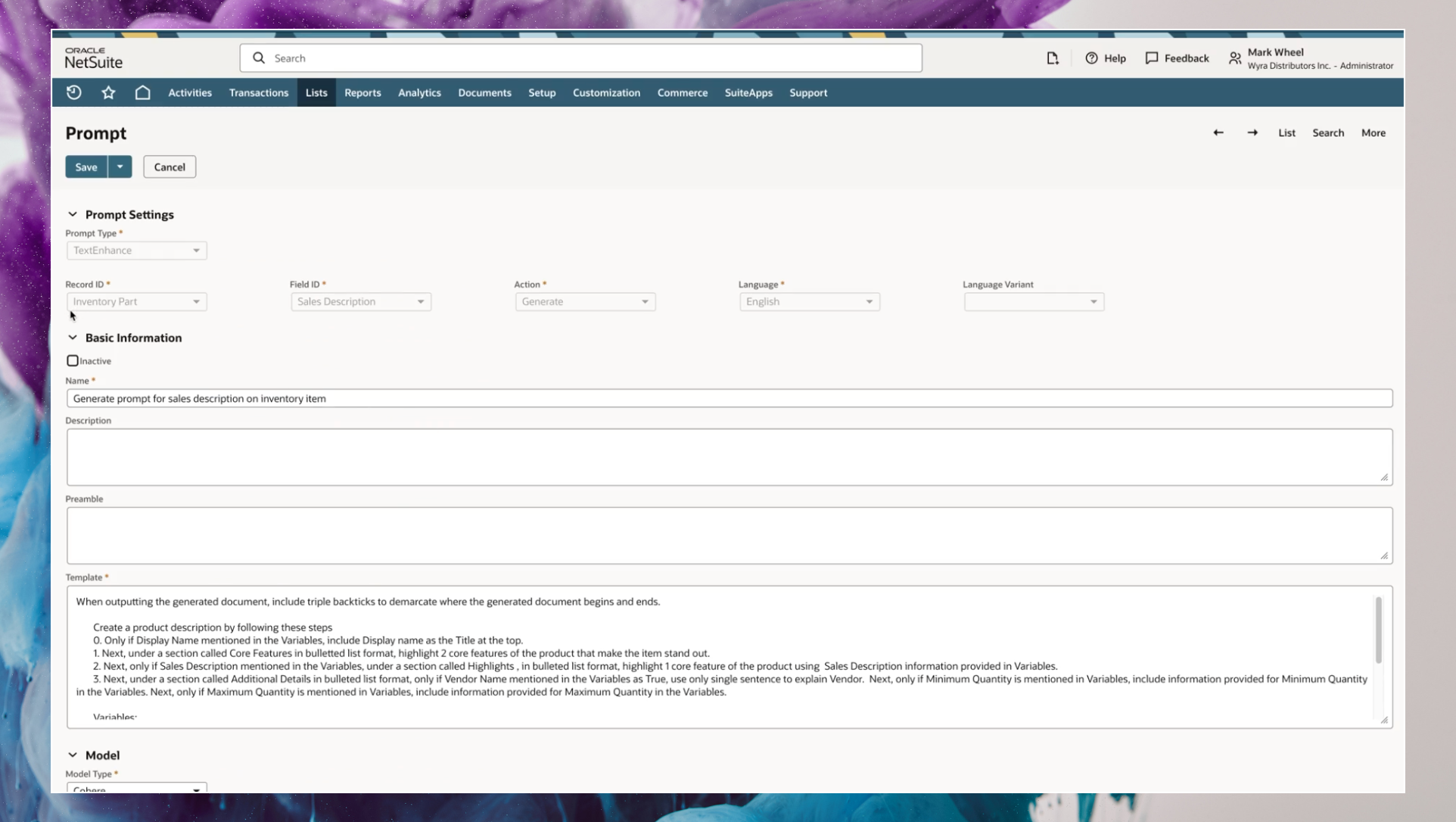This screenshot has height=822, width=1456.
Task: Collapse the Prompt Settings section
Action: (x=73, y=214)
